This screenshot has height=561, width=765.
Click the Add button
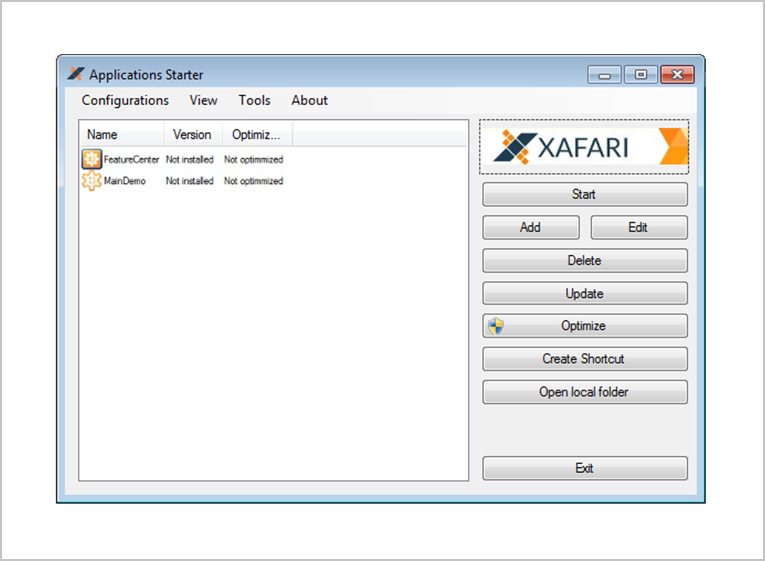tap(531, 227)
